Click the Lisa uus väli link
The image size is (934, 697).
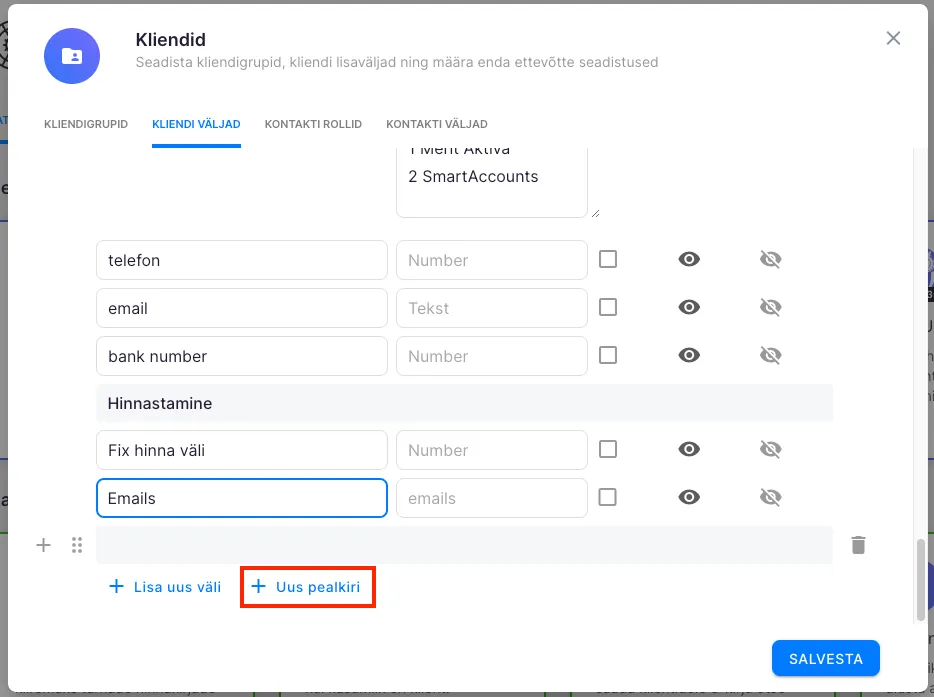[165, 587]
